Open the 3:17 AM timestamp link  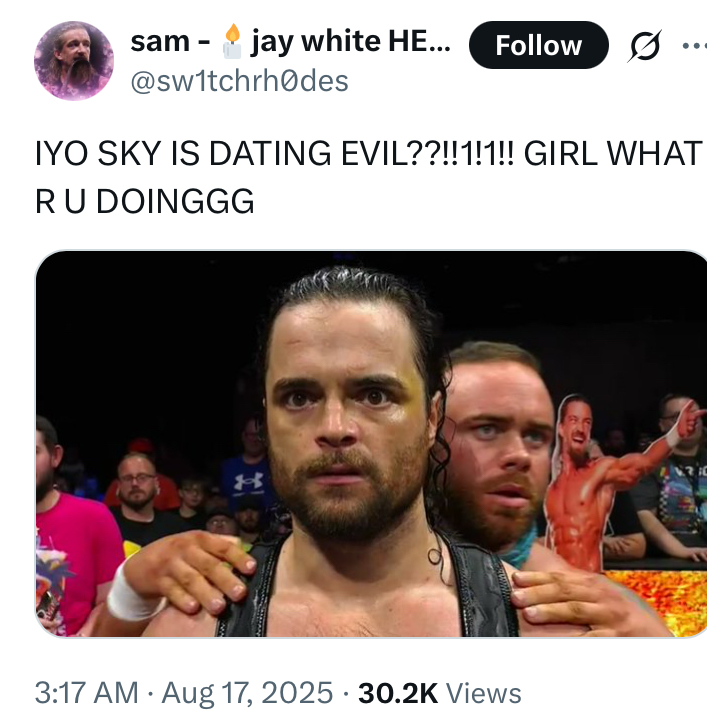point(87,692)
